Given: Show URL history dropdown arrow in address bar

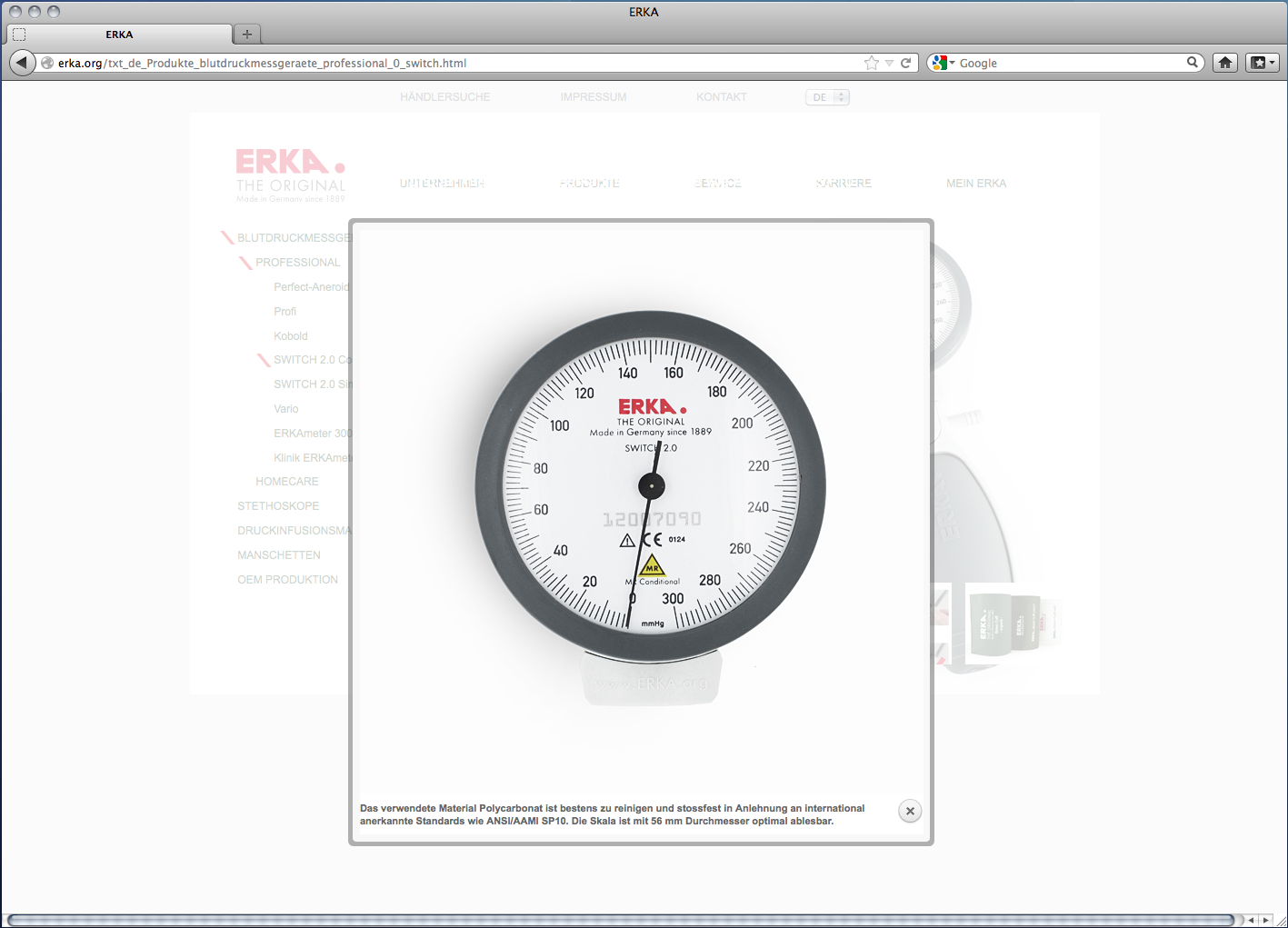Looking at the screenshot, I should coord(889,63).
